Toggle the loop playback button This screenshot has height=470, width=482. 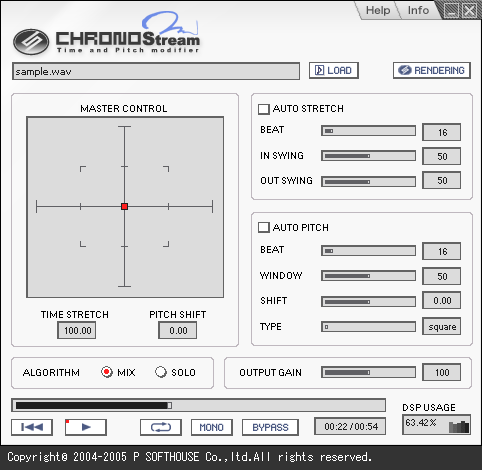[x=161, y=427]
